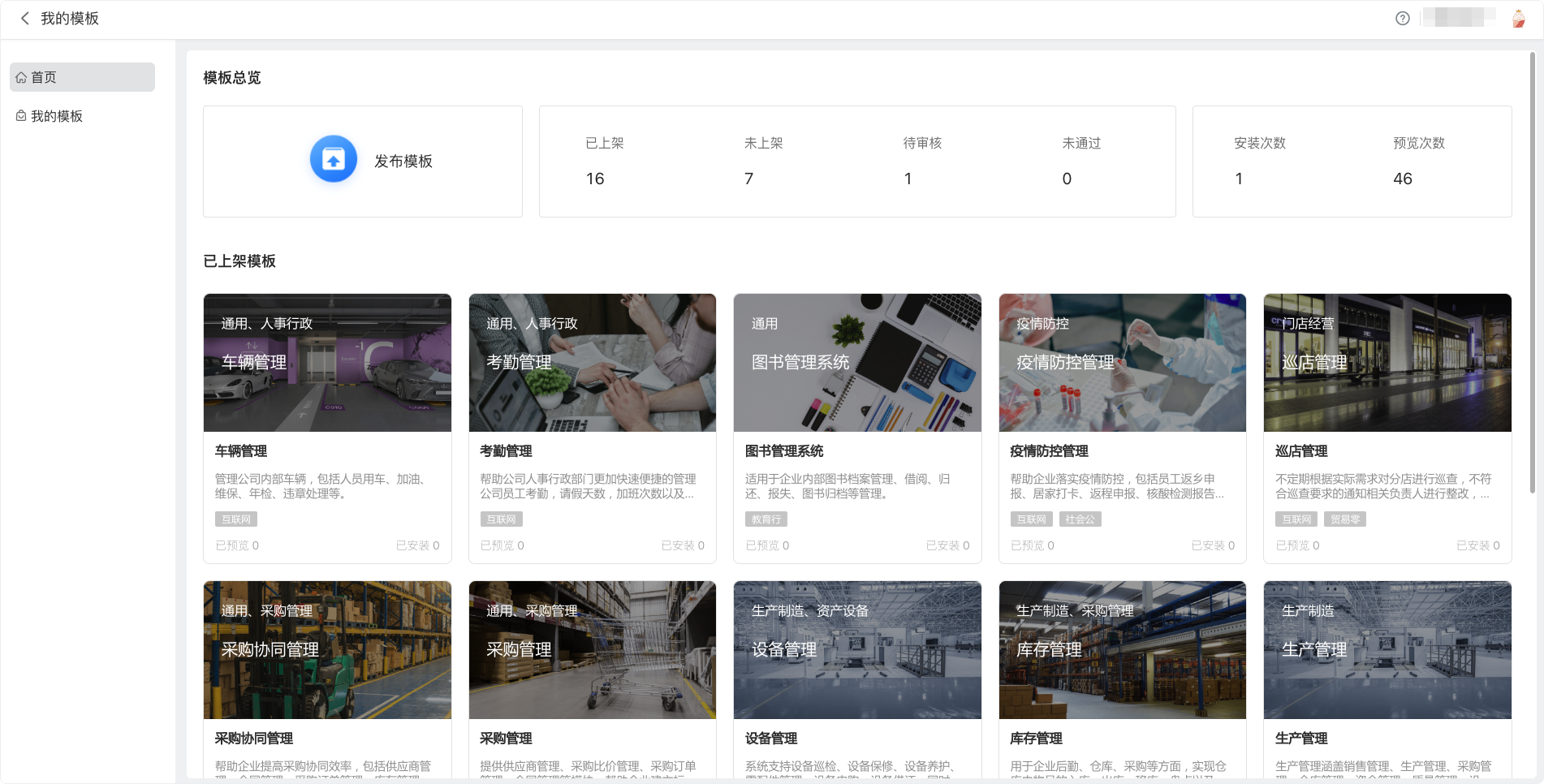
Task: Click the 教育行 tag on 图书管理系统
Action: tap(766, 519)
